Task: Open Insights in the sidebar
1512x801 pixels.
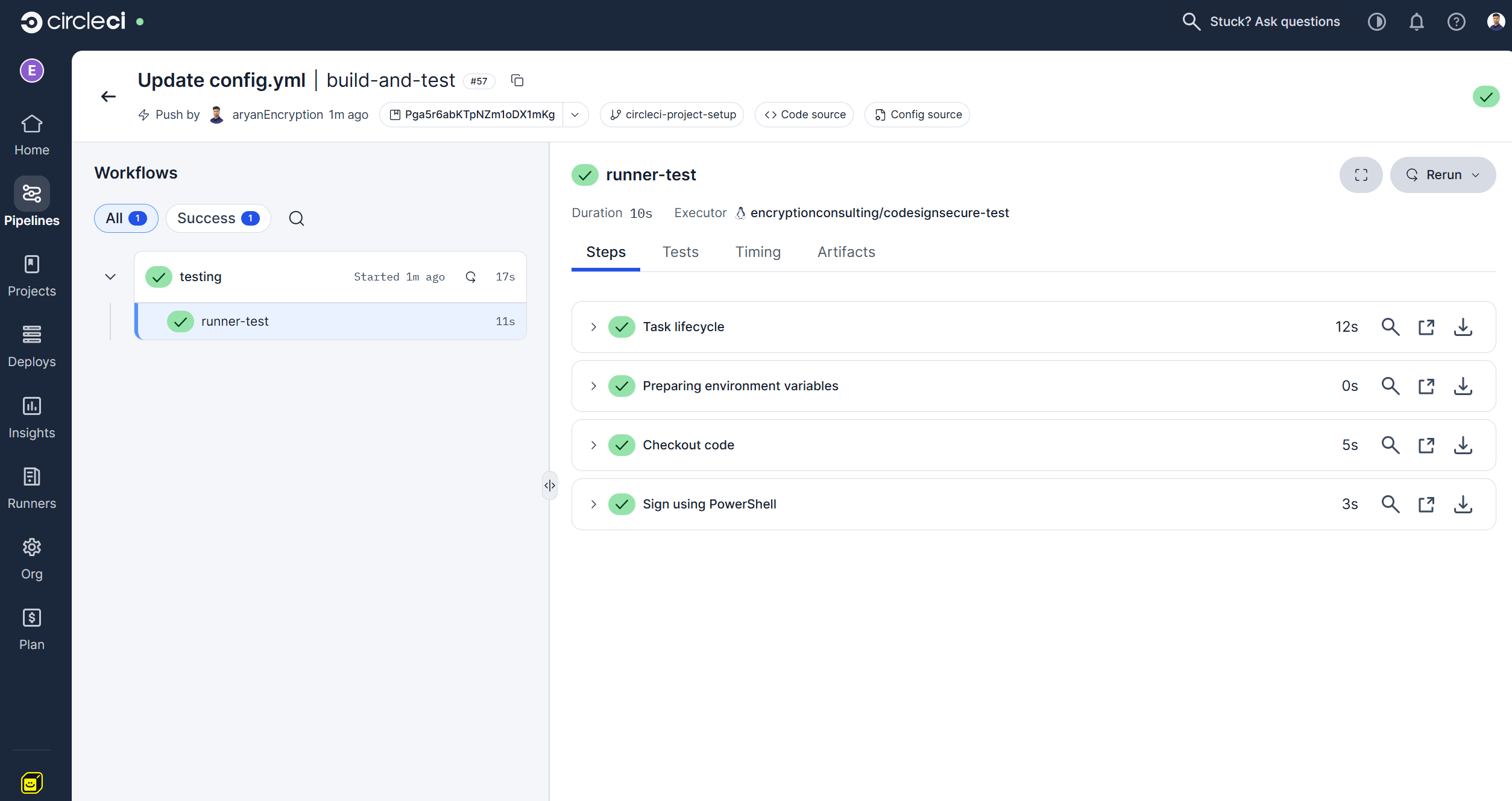Action: click(x=32, y=417)
